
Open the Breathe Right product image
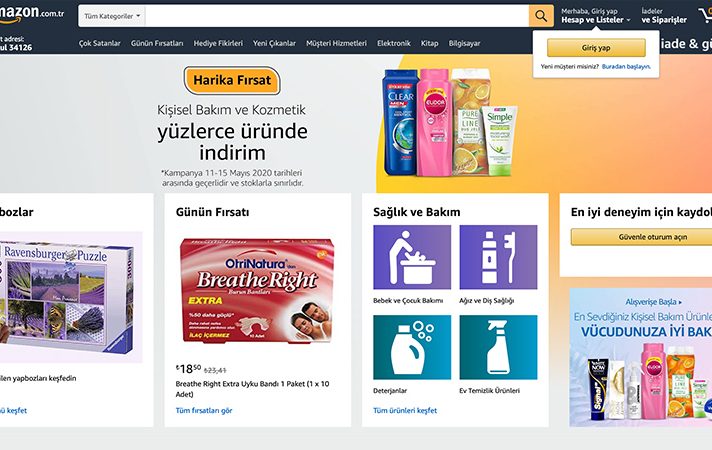257,292
